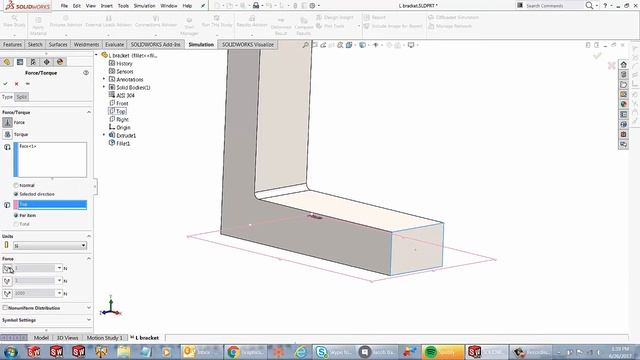Viewport: 640px width, 360px height.
Task: Enable Nonuniform Distribution checkbox
Action: tap(5, 308)
